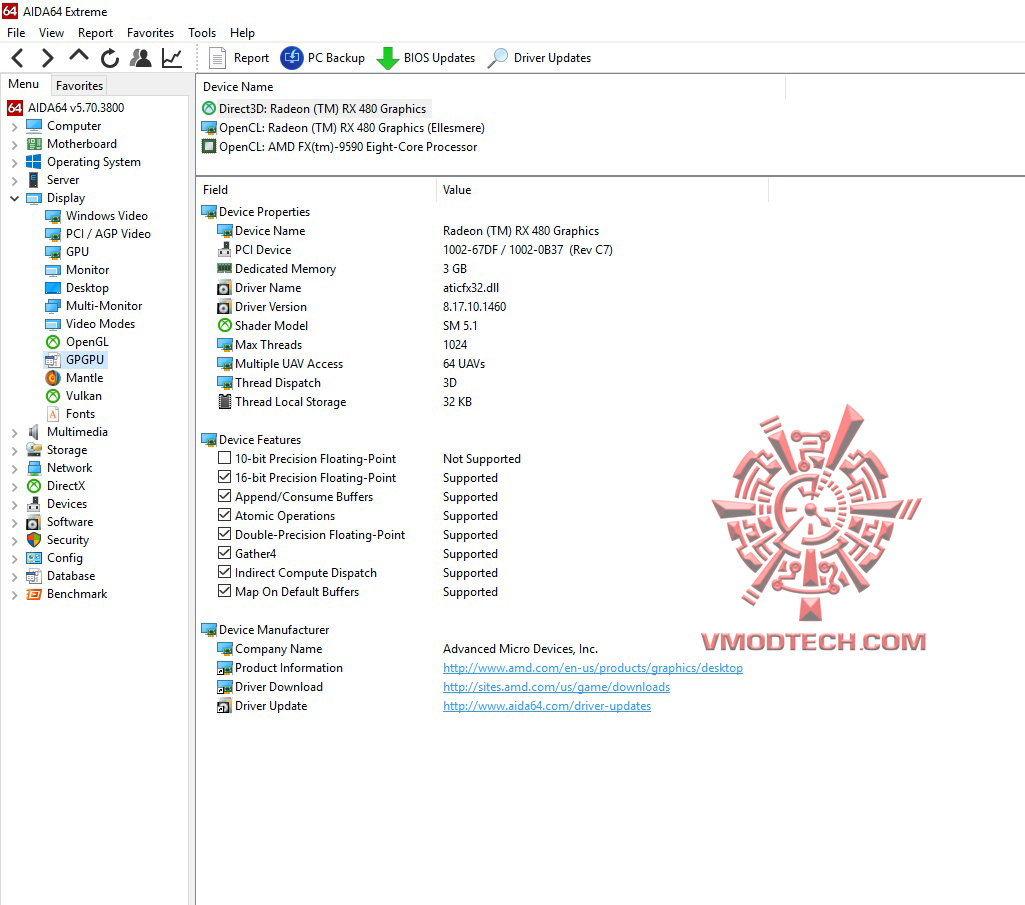Expand the Computer tree node
The width and height of the screenshot is (1025, 905).
point(14,127)
